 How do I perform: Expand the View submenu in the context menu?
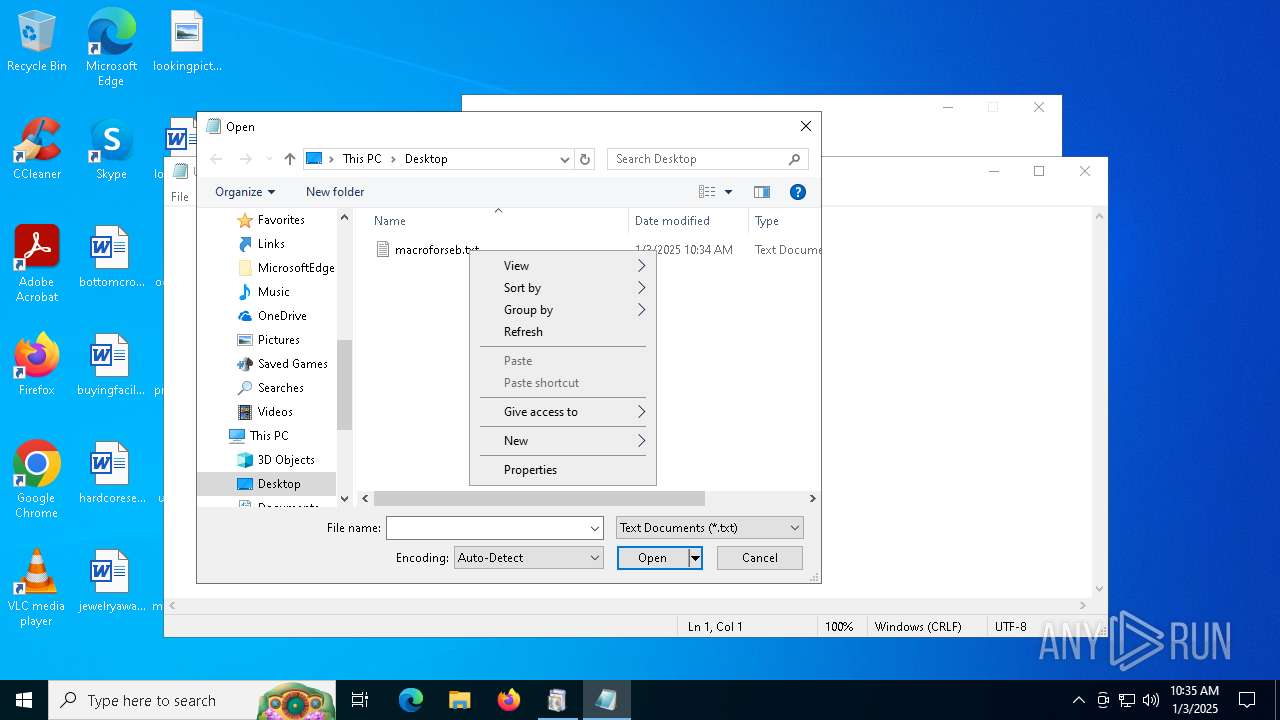pos(563,266)
